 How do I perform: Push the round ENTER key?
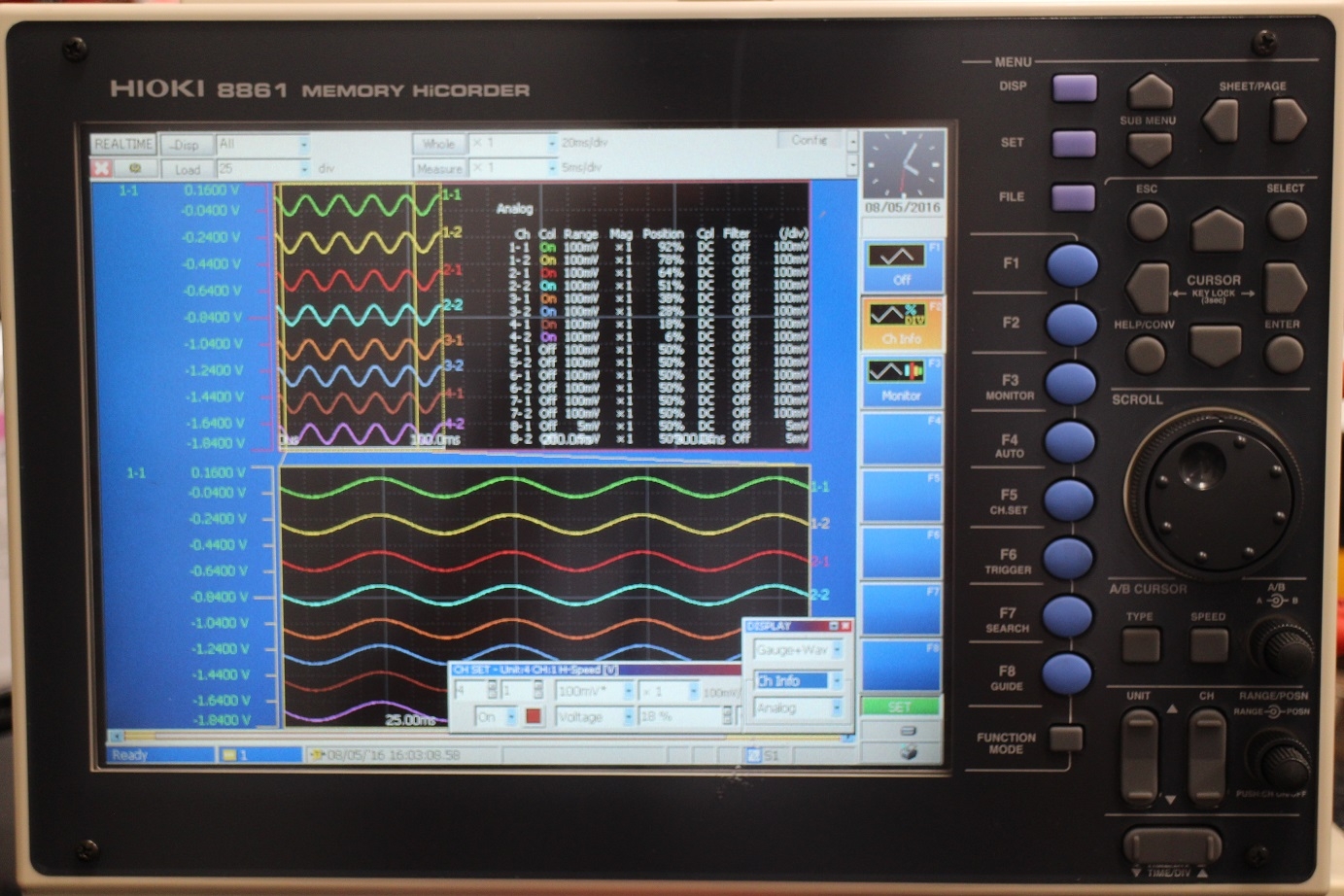point(1284,355)
